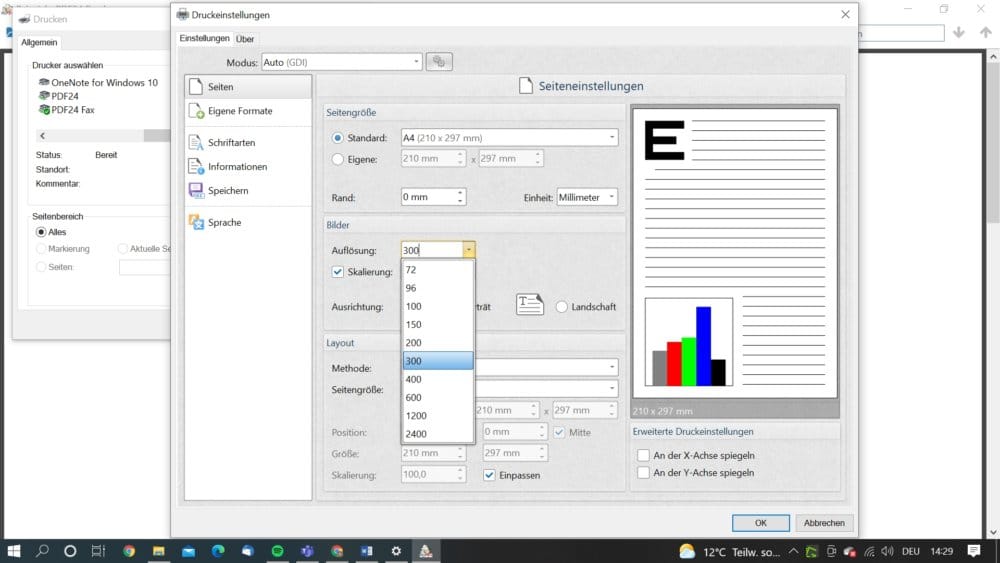Switch to the Über tab
This screenshot has width=1000, height=563.
tap(245, 39)
